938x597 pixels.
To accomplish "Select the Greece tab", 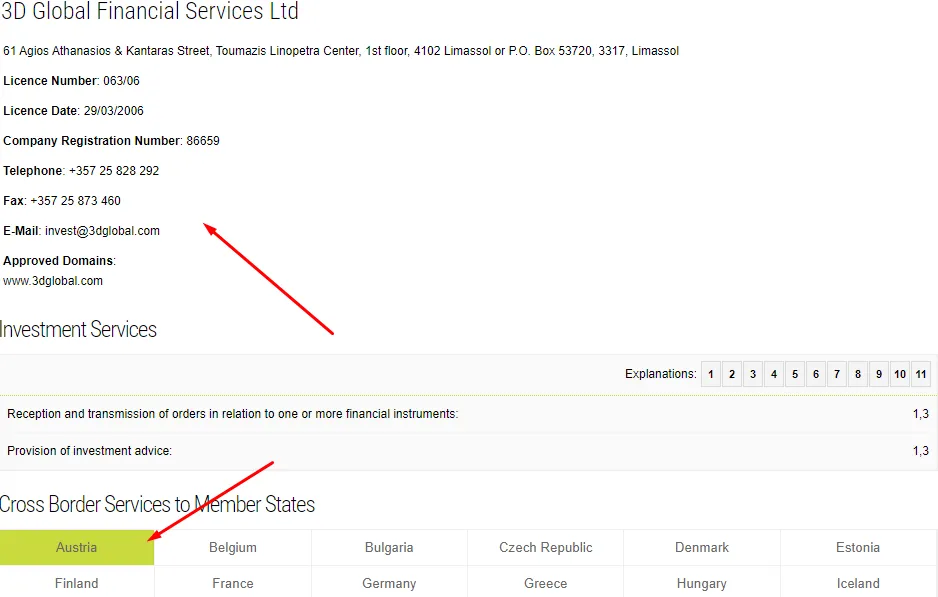I will 546,583.
